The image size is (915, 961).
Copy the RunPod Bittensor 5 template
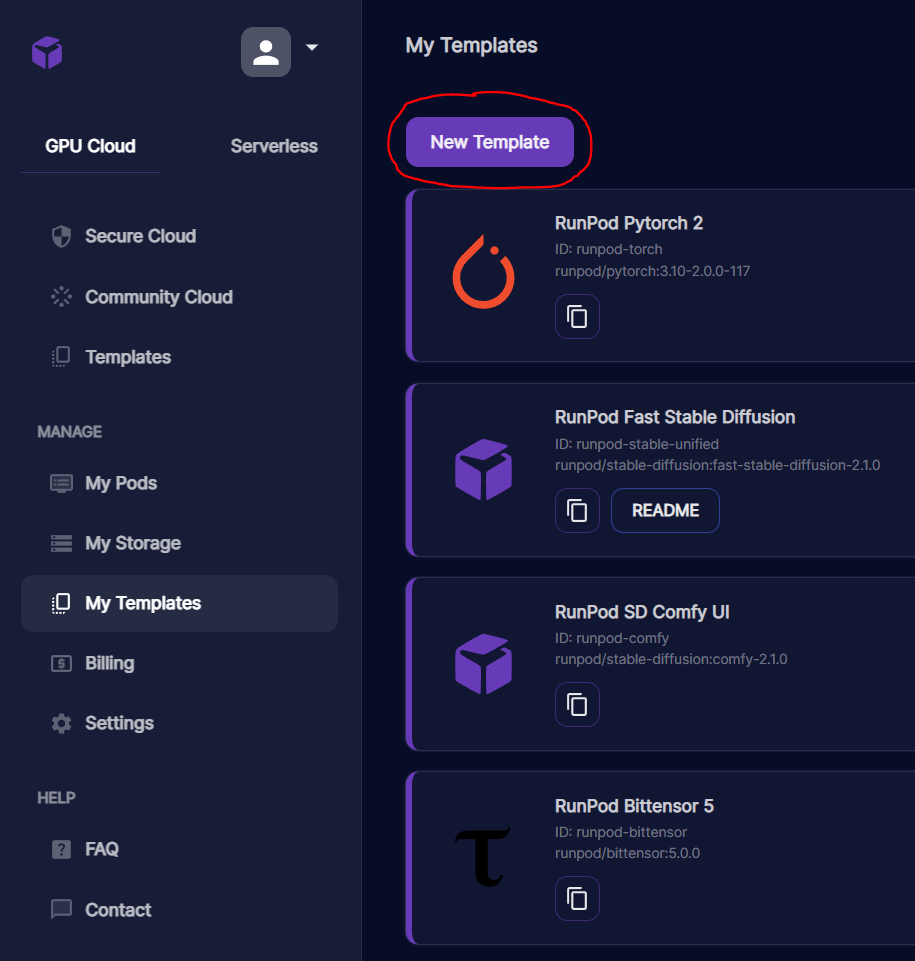pos(577,899)
